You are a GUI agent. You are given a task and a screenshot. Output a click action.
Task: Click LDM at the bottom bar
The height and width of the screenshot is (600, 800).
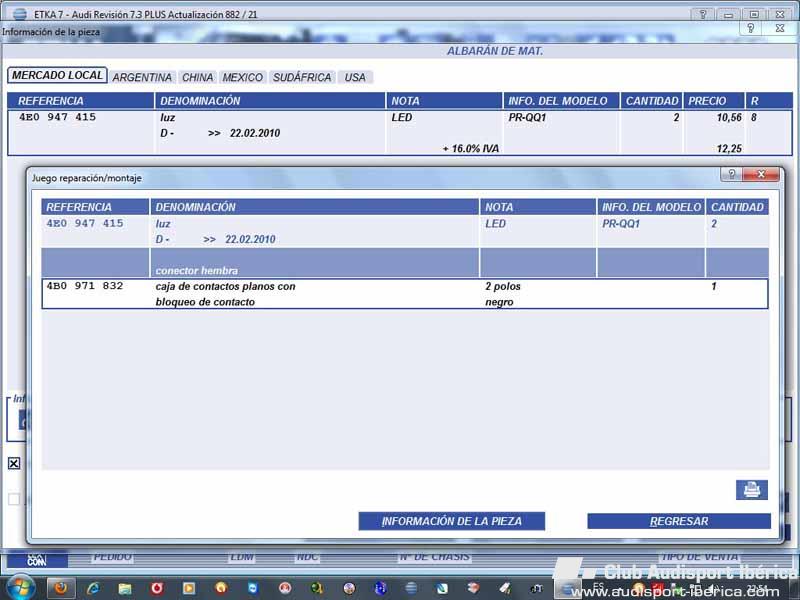(x=242, y=557)
